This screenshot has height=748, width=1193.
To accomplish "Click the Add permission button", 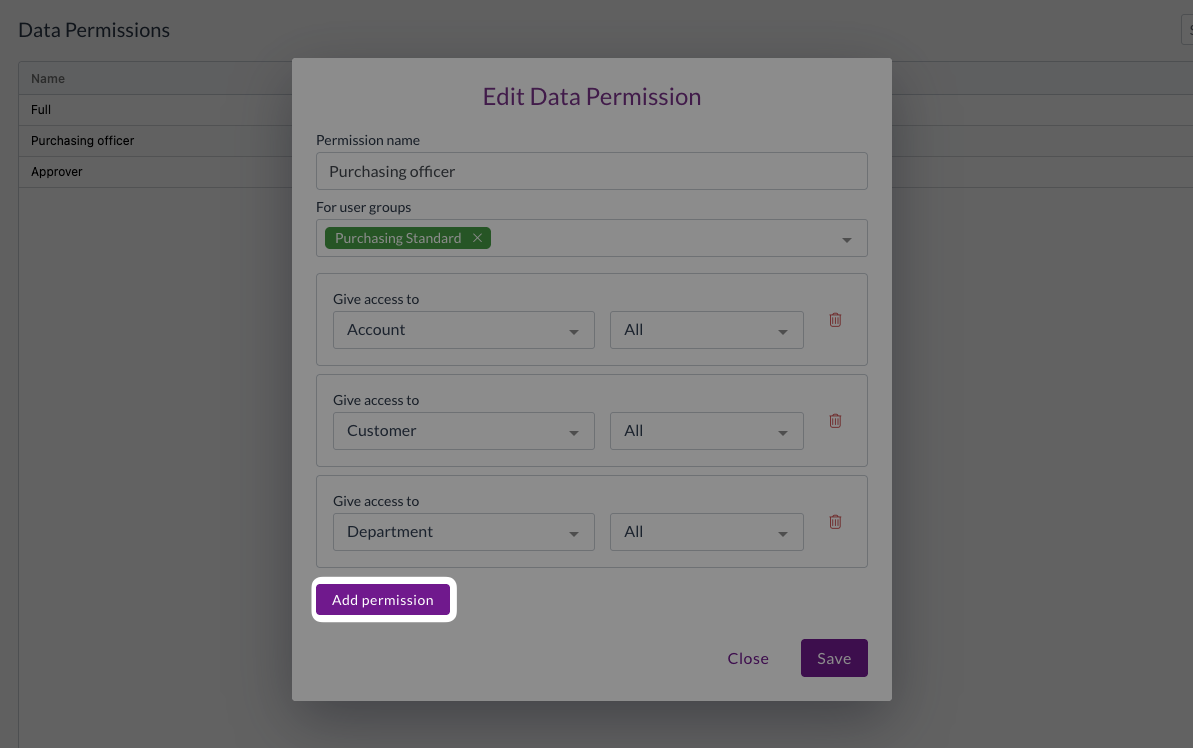I will tap(383, 600).
